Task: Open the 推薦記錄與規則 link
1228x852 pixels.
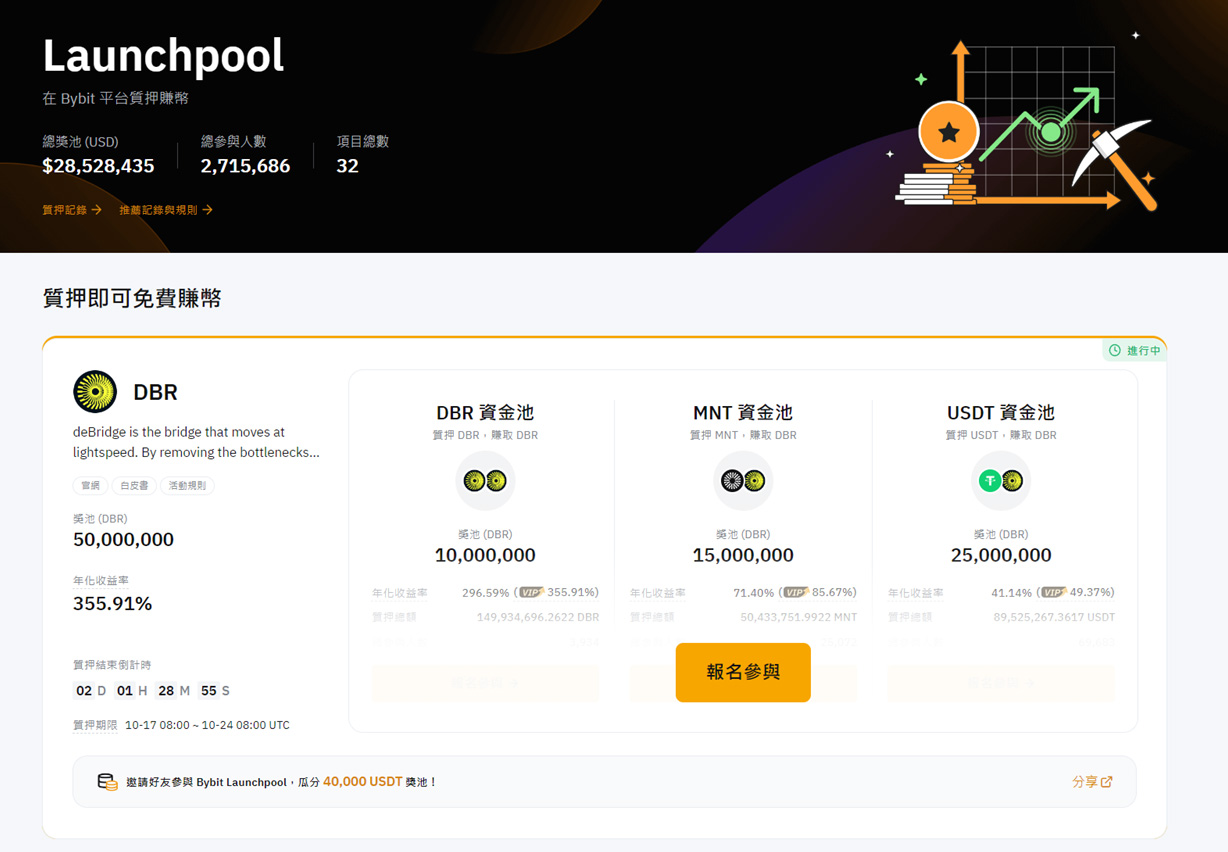Action: 161,209
